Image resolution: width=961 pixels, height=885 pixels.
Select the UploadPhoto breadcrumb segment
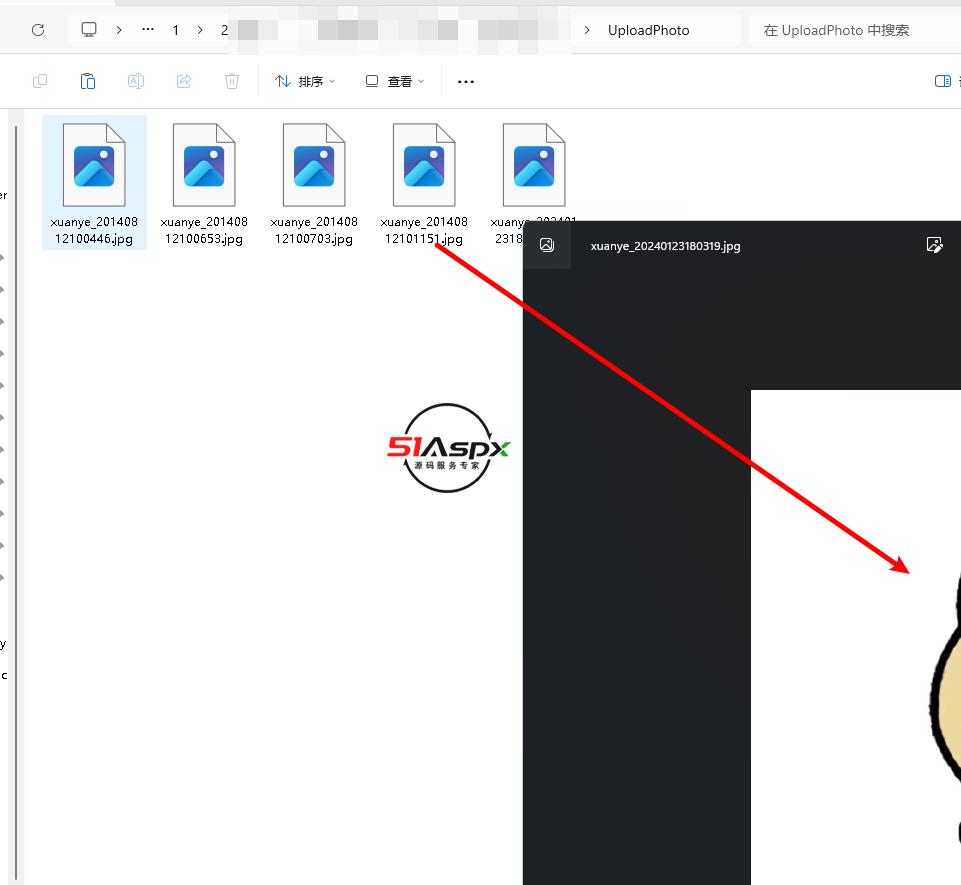click(648, 30)
